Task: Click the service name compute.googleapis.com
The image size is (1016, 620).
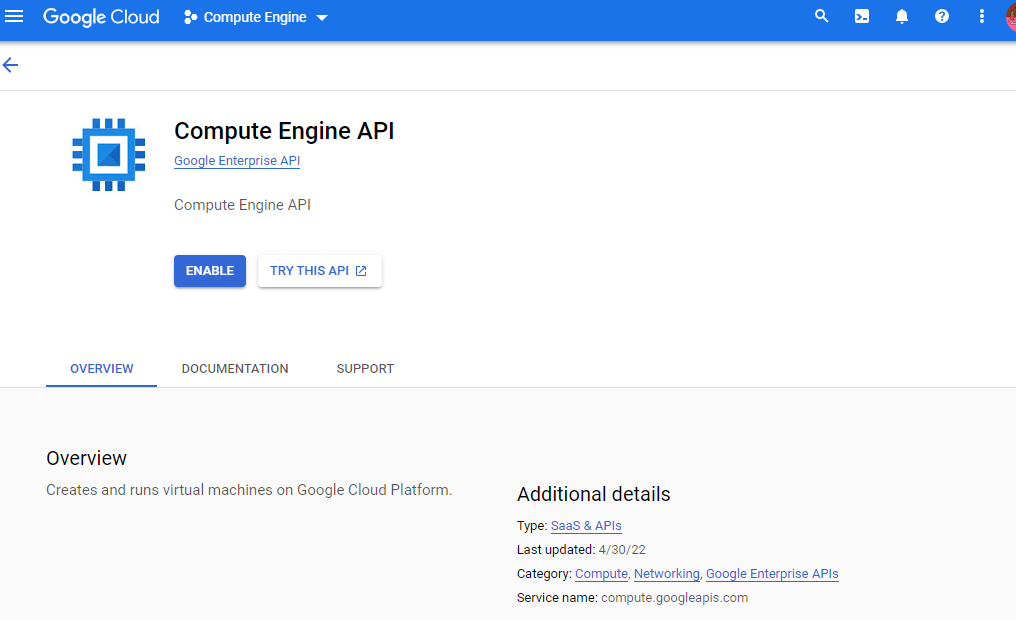Action: (x=675, y=597)
